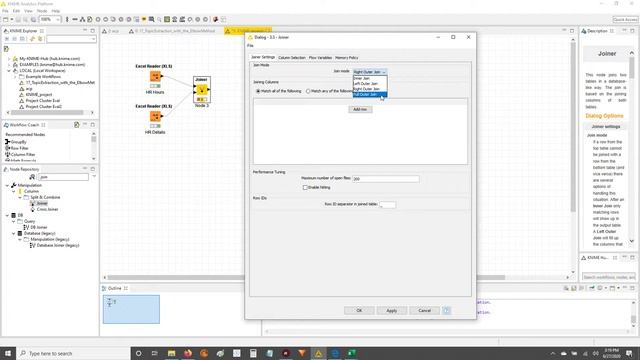Collapse the Split & Combine folder
Screen dimensions: 640x360
(20, 198)
